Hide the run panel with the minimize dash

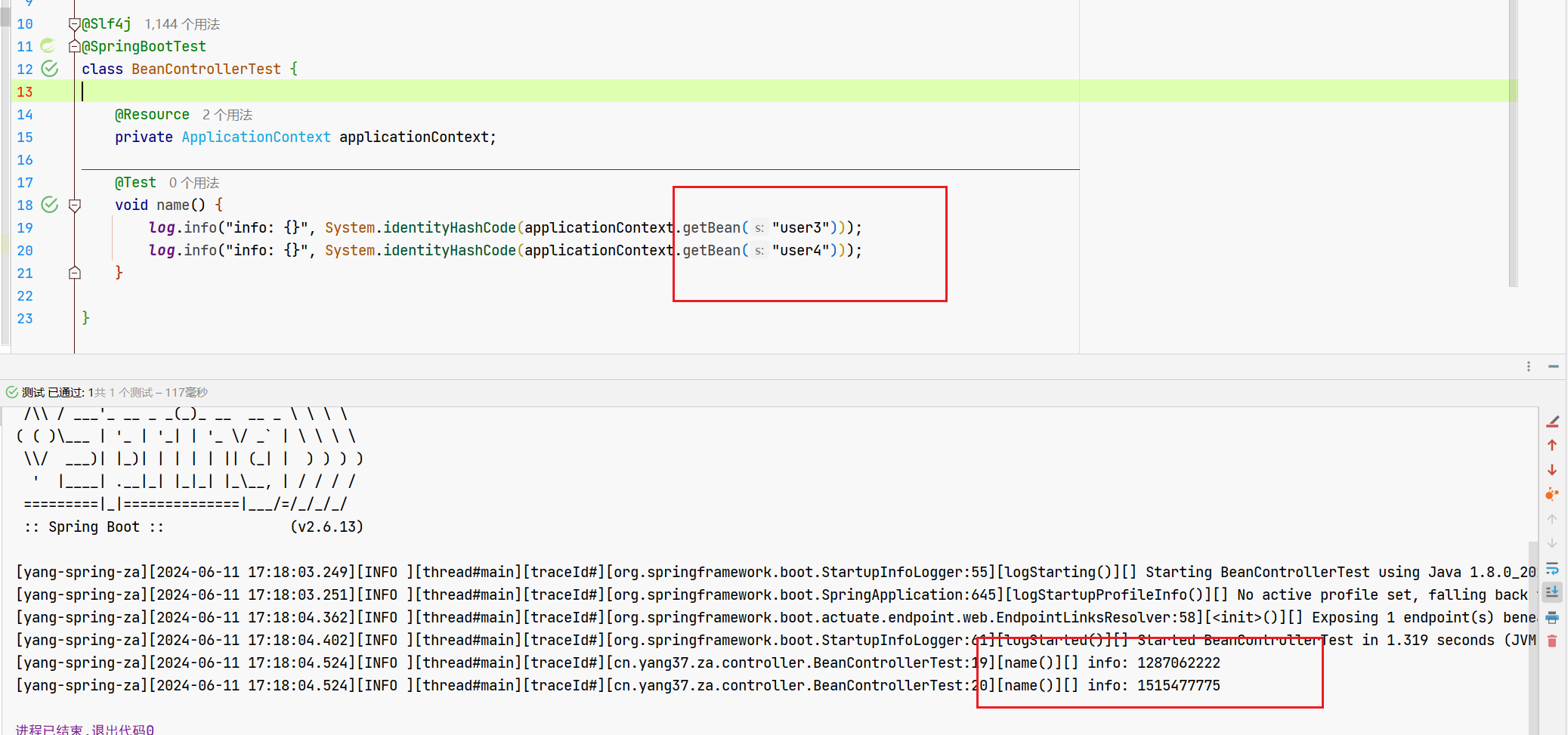(x=1554, y=366)
